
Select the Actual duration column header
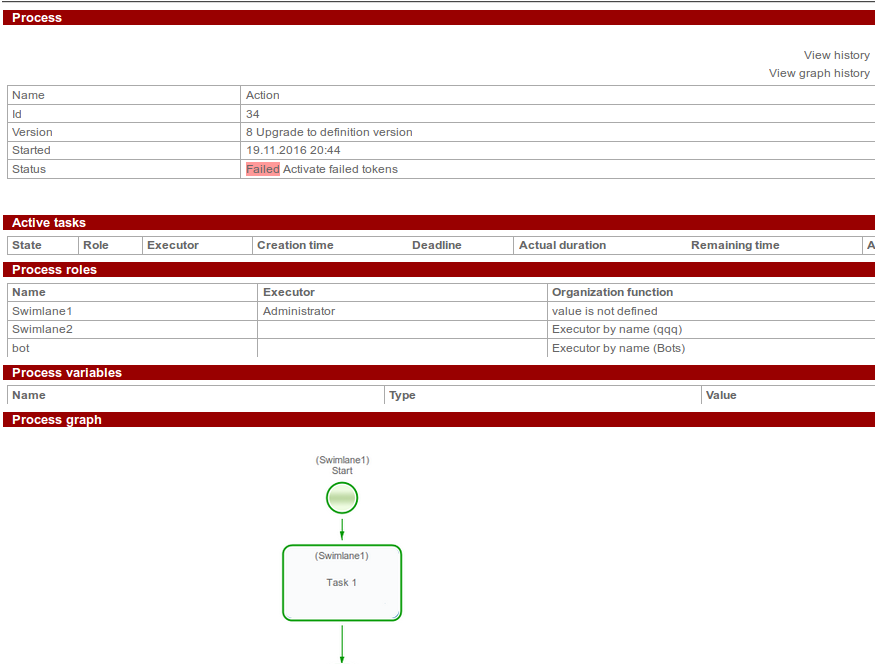click(562, 245)
